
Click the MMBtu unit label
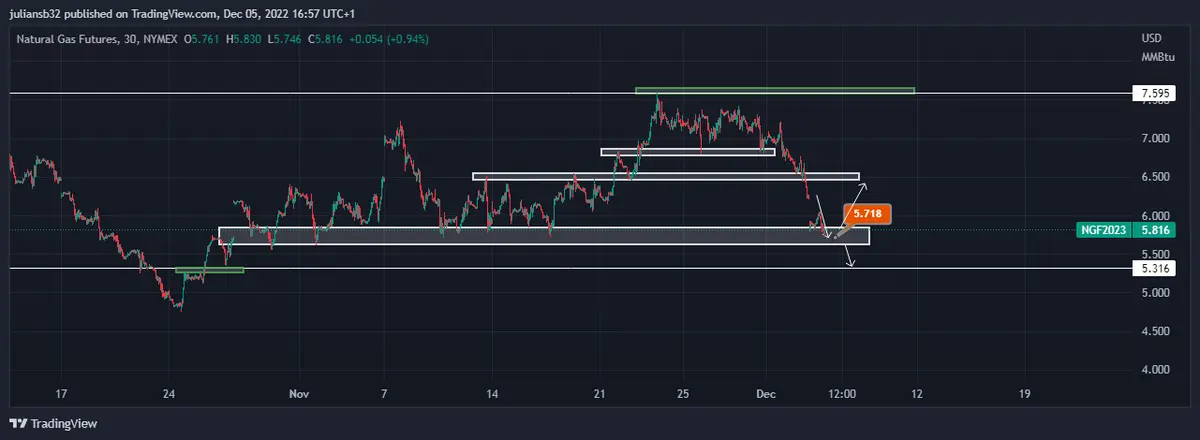pos(1157,58)
